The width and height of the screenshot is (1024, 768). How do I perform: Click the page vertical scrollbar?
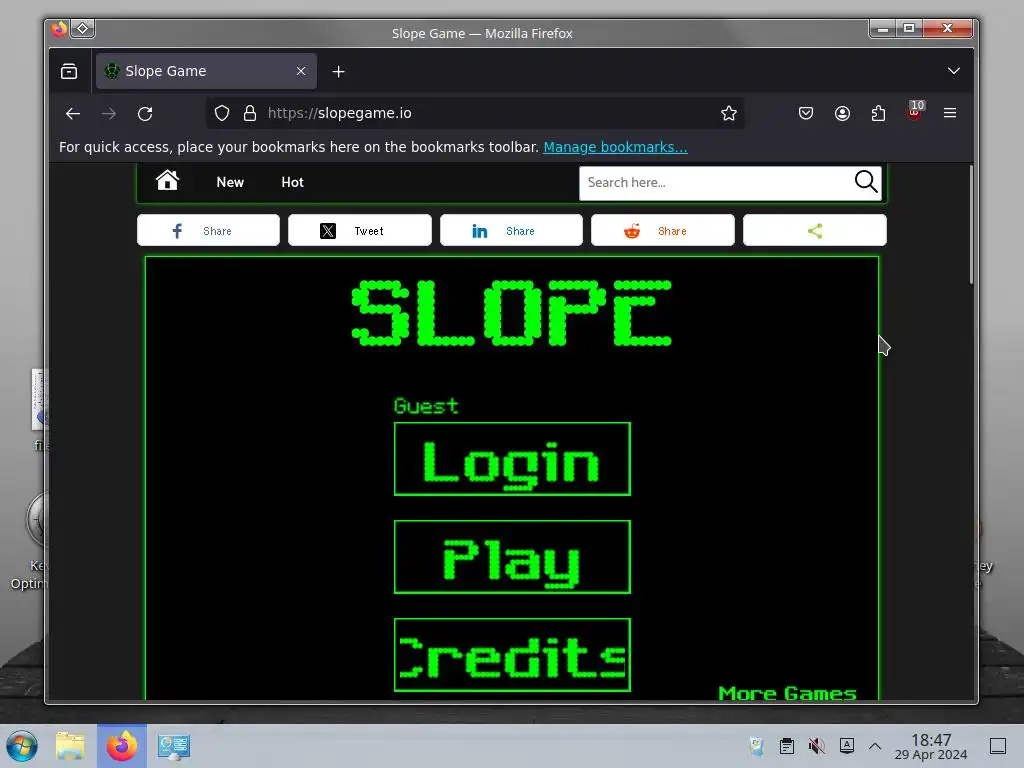971,225
